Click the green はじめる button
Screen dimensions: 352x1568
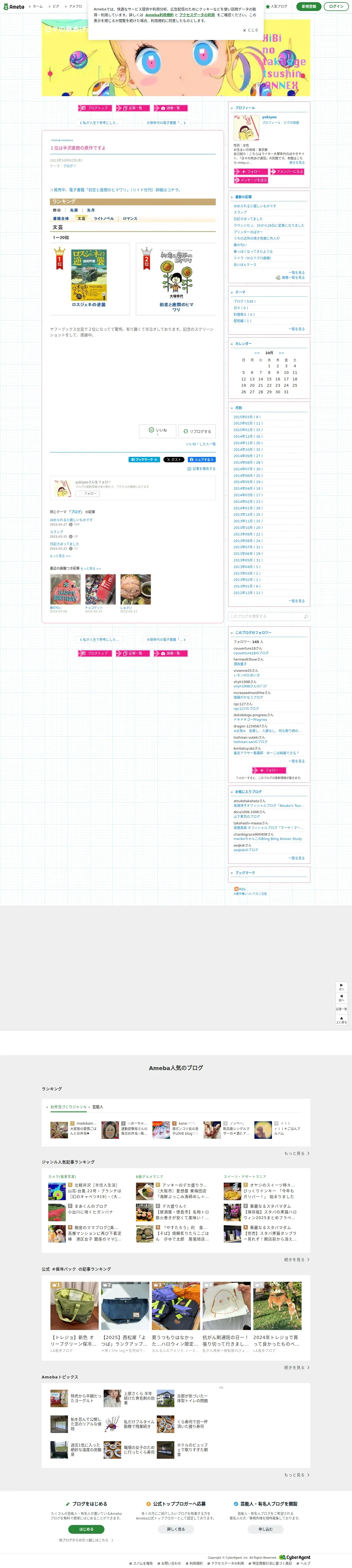click(86, 1529)
